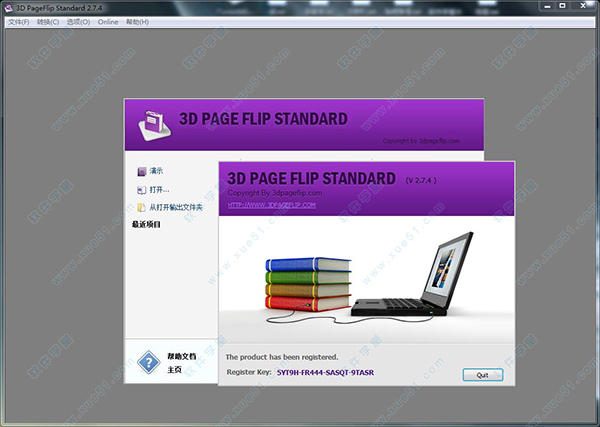600x427 pixels.
Task: Click the output folder icon
Action: point(142,207)
